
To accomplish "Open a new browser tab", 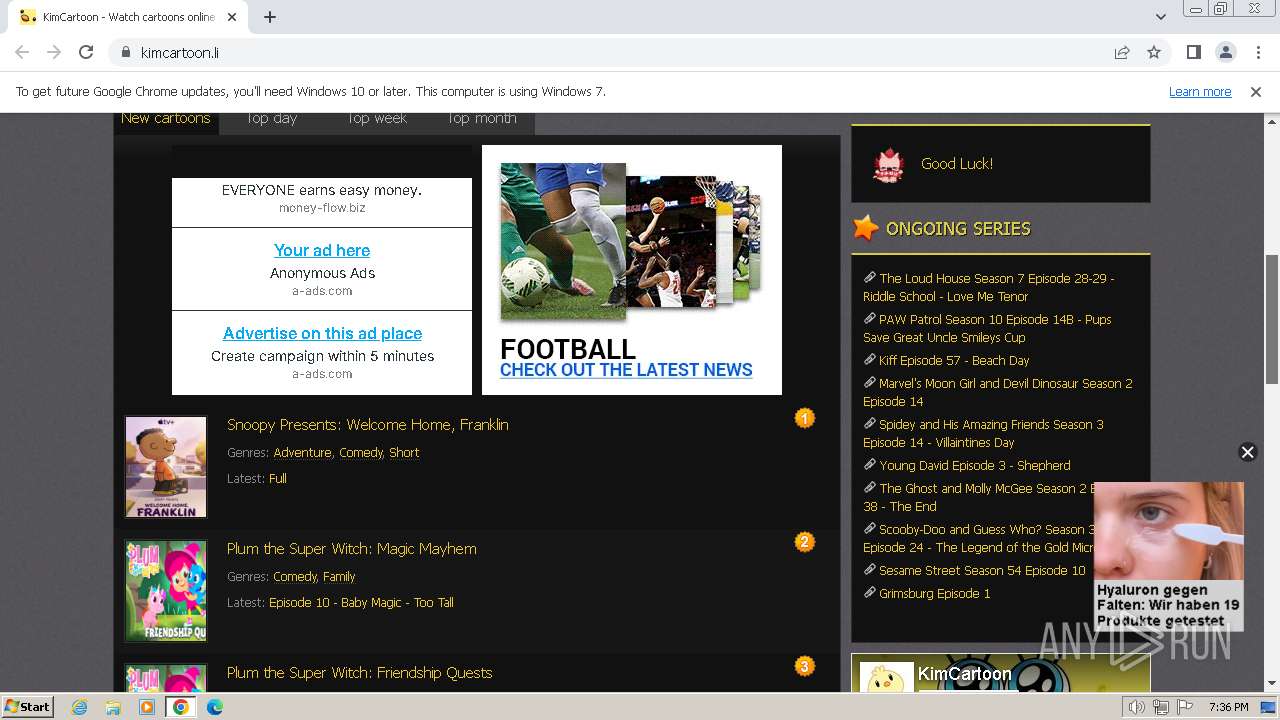I will click(x=270, y=17).
